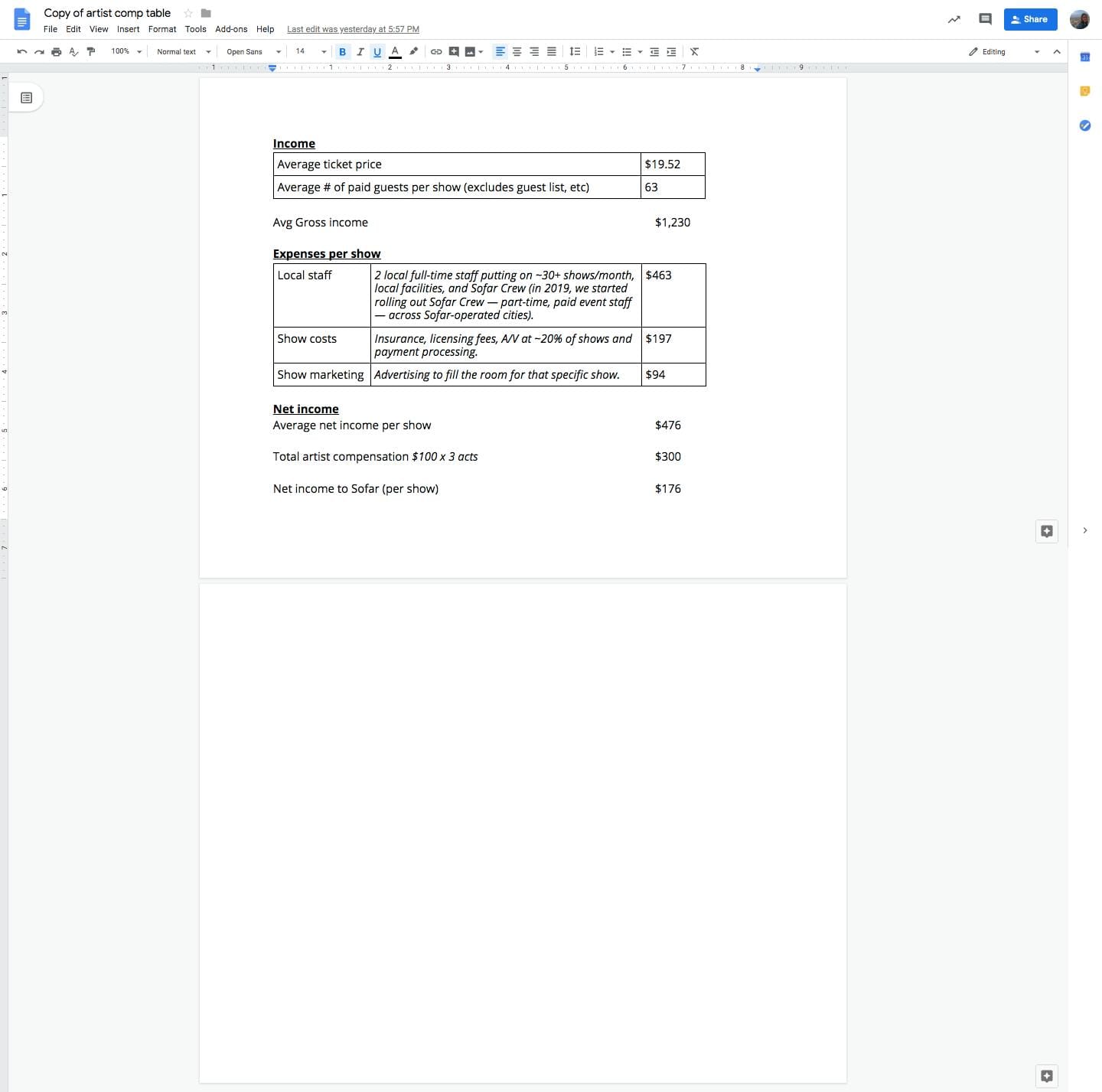Click the Redo arrow in the toolbar
Image resolution: width=1102 pixels, height=1092 pixels.
(39, 52)
